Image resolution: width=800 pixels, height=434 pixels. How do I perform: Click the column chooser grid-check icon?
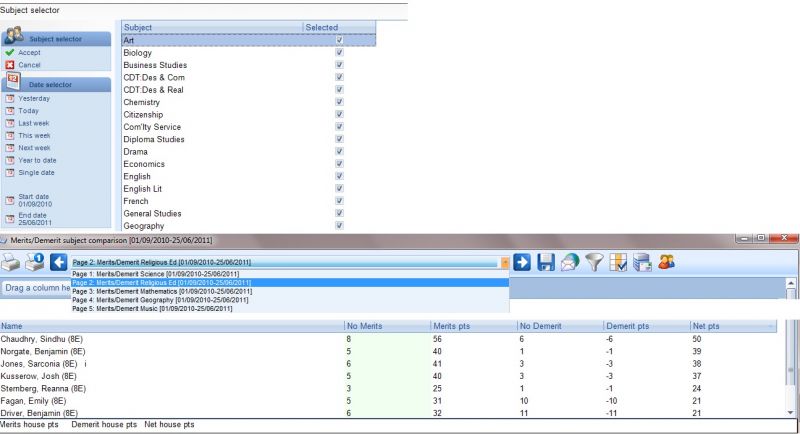click(618, 262)
